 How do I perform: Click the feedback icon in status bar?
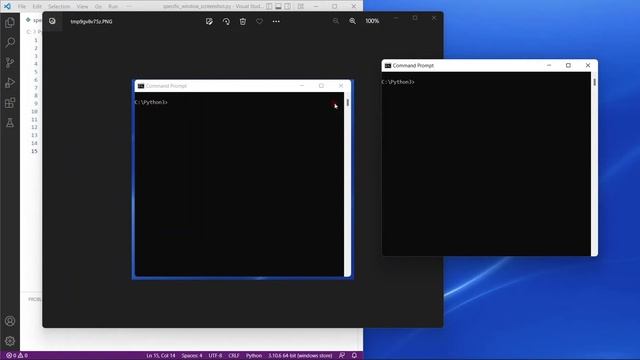[x=342, y=356]
